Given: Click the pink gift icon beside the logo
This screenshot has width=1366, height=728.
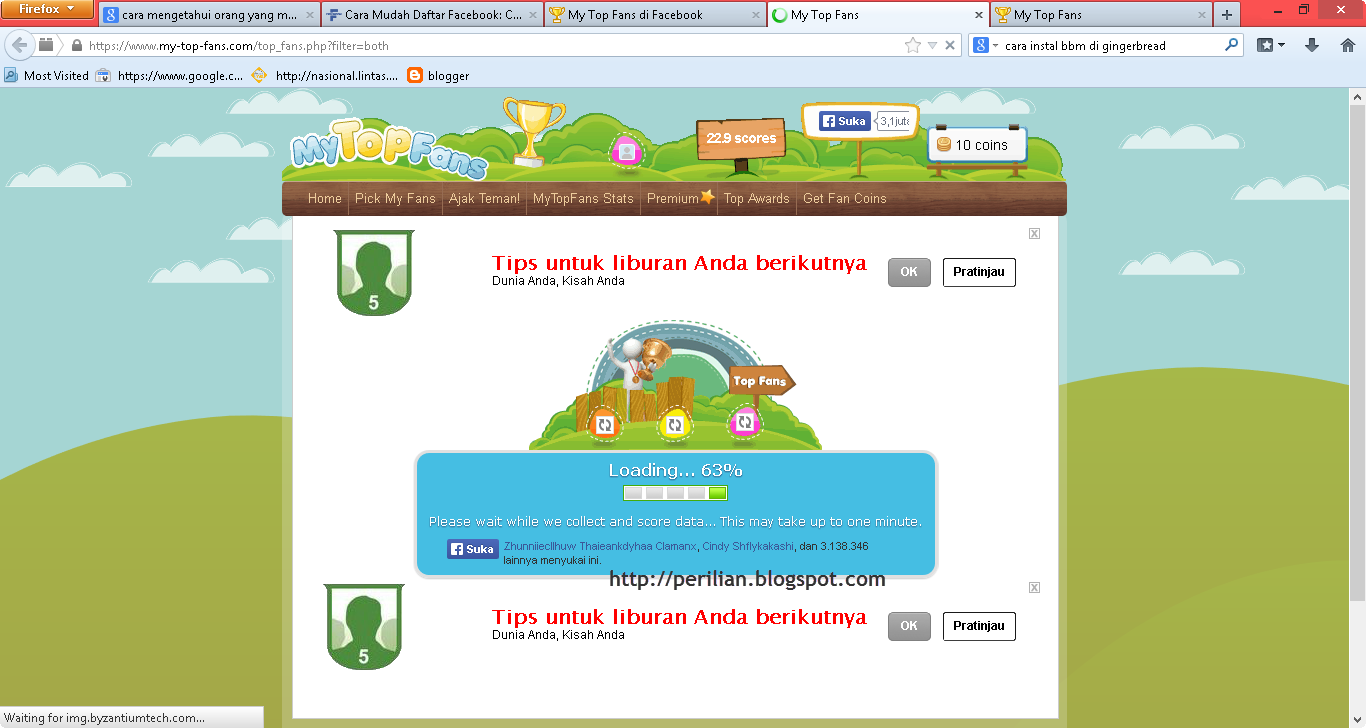Looking at the screenshot, I should point(625,152).
